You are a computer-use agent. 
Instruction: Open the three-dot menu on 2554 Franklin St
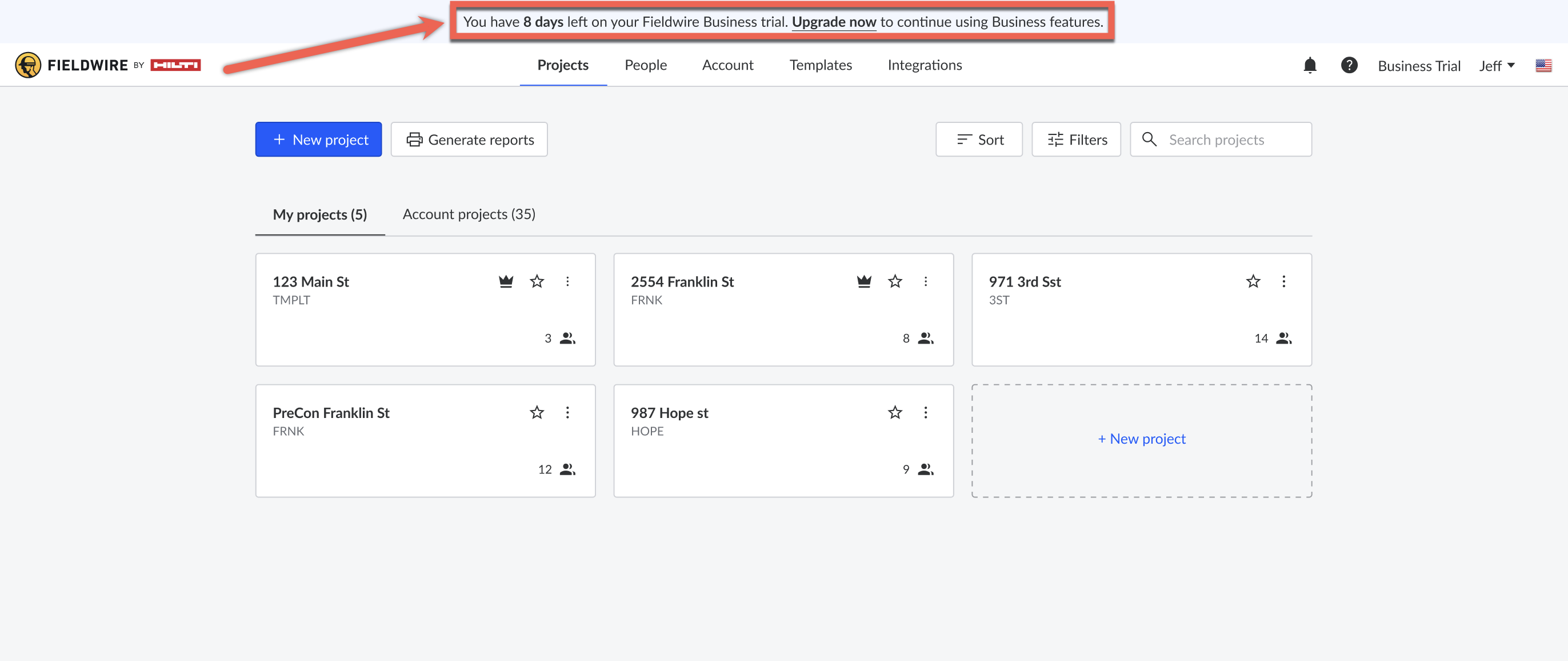(x=925, y=281)
